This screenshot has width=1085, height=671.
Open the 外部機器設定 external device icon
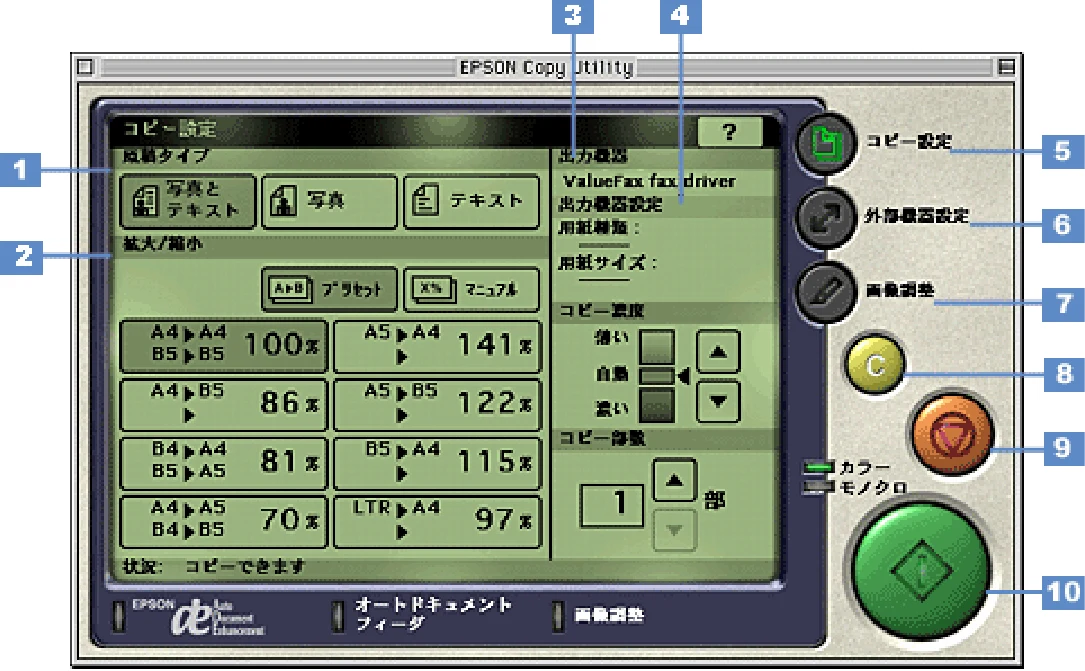(x=826, y=219)
